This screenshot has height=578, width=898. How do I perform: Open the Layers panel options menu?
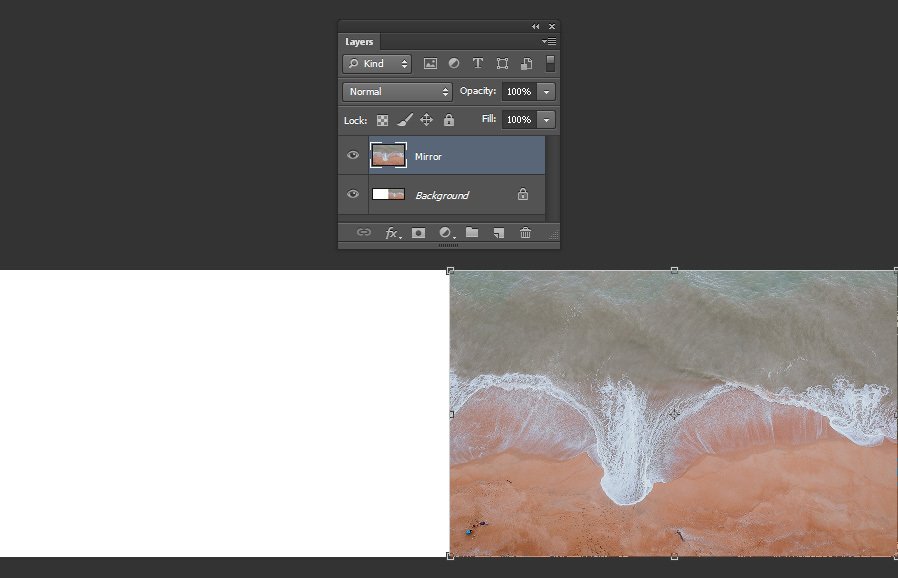coord(549,41)
